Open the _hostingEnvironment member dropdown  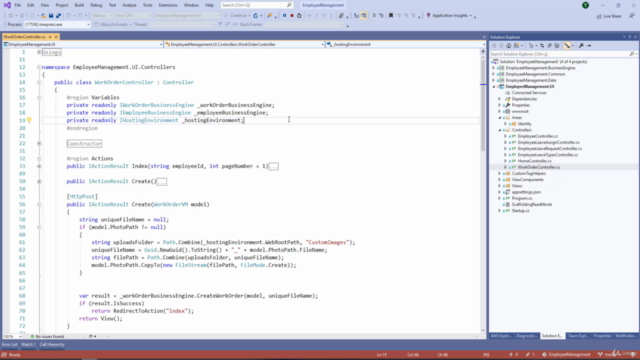point(406,44)
